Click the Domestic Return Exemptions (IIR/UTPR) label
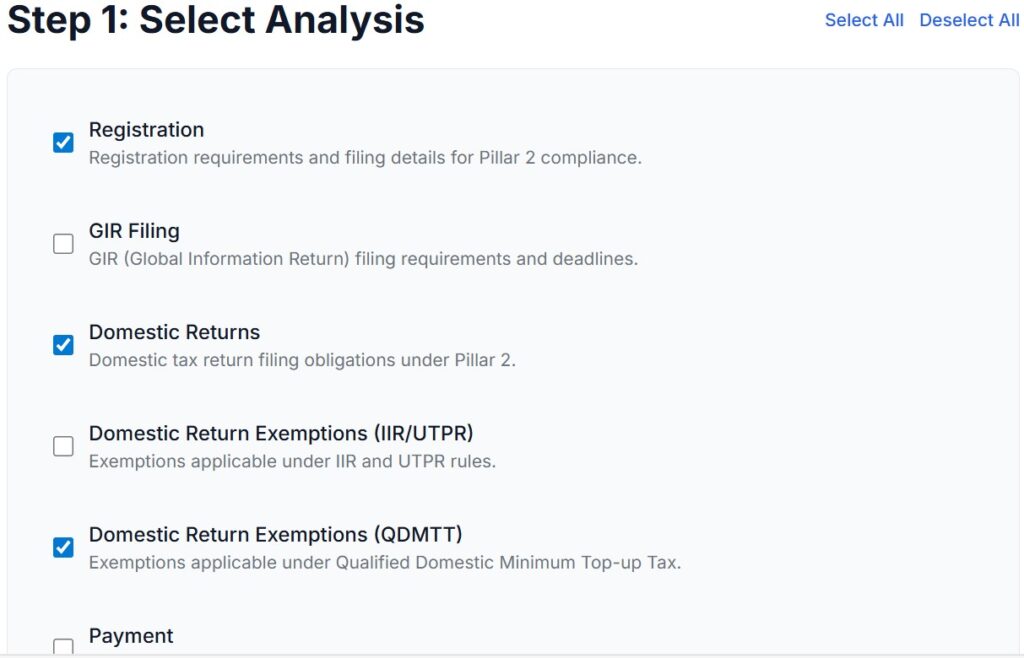The width and height of the screenshot is (1024, 658). pos(281,433)
